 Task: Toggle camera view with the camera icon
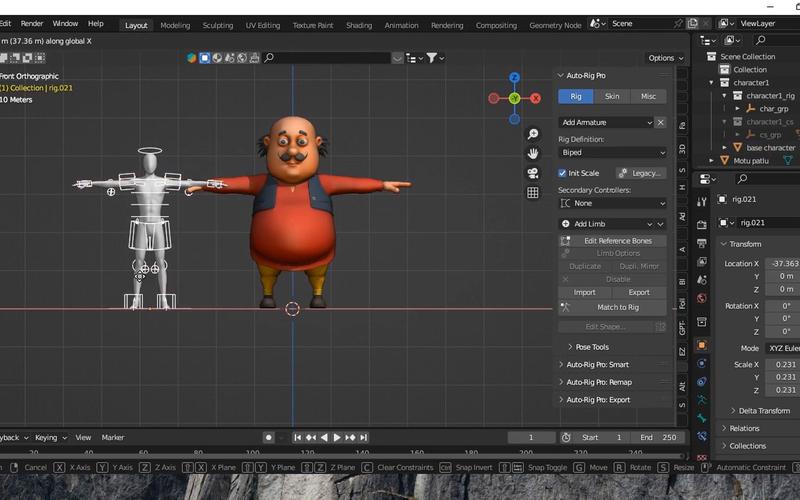click(533, 173)
